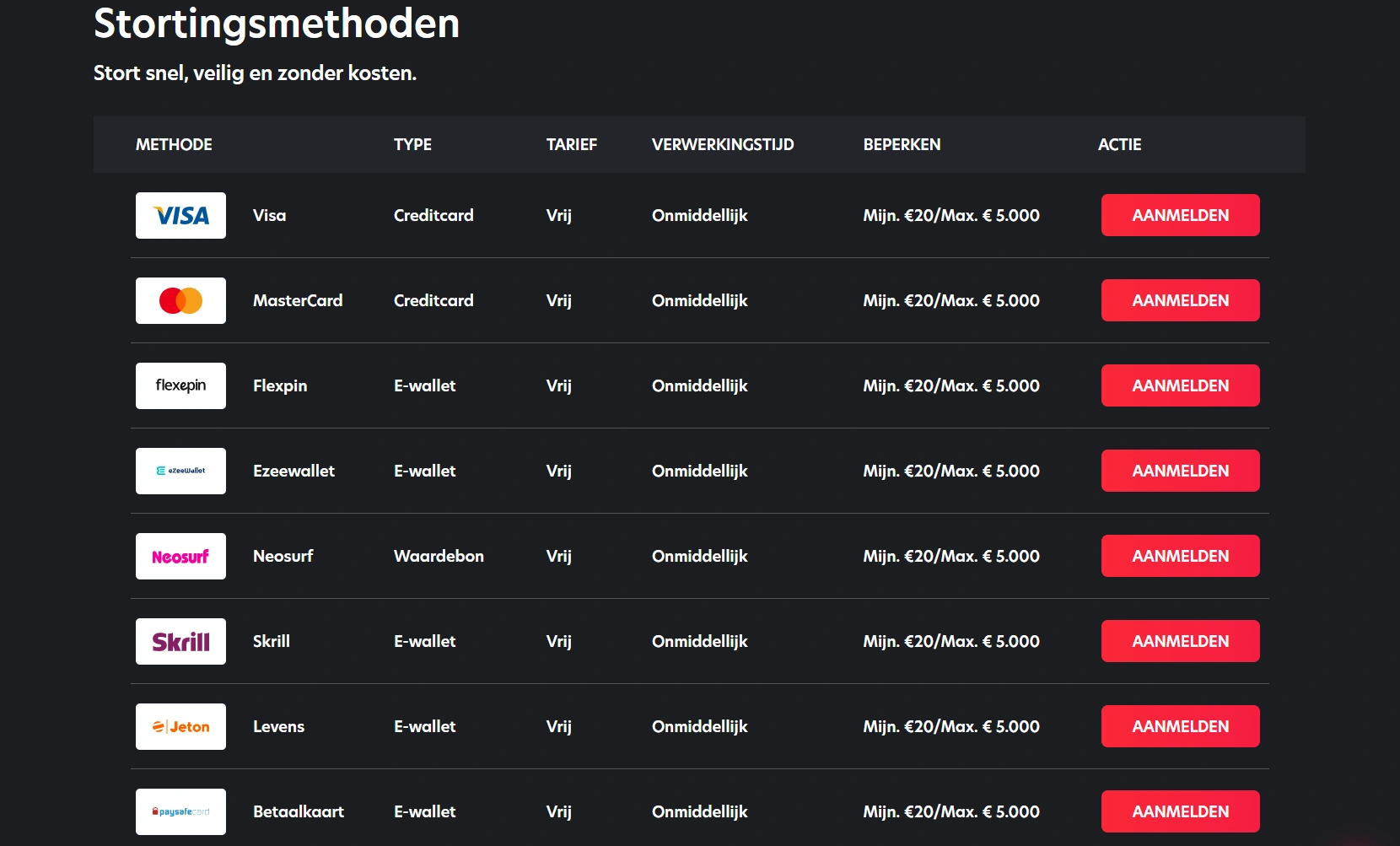Click AANMELDEN next to Flexpin
The image size is (1400, 846).
coord(1180,385)
